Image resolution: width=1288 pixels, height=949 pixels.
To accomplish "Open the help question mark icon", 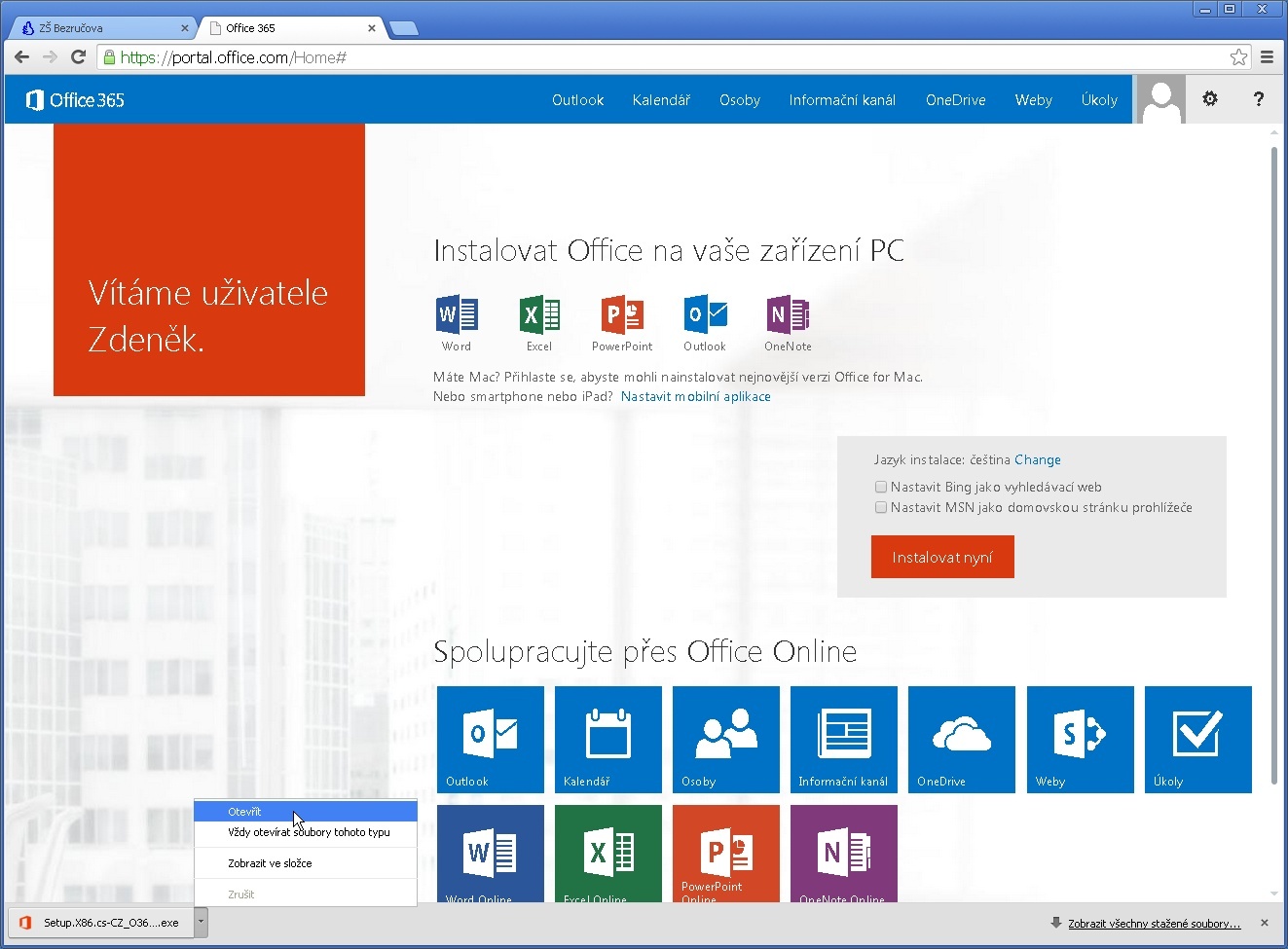I will click(x=1259, y=98).
